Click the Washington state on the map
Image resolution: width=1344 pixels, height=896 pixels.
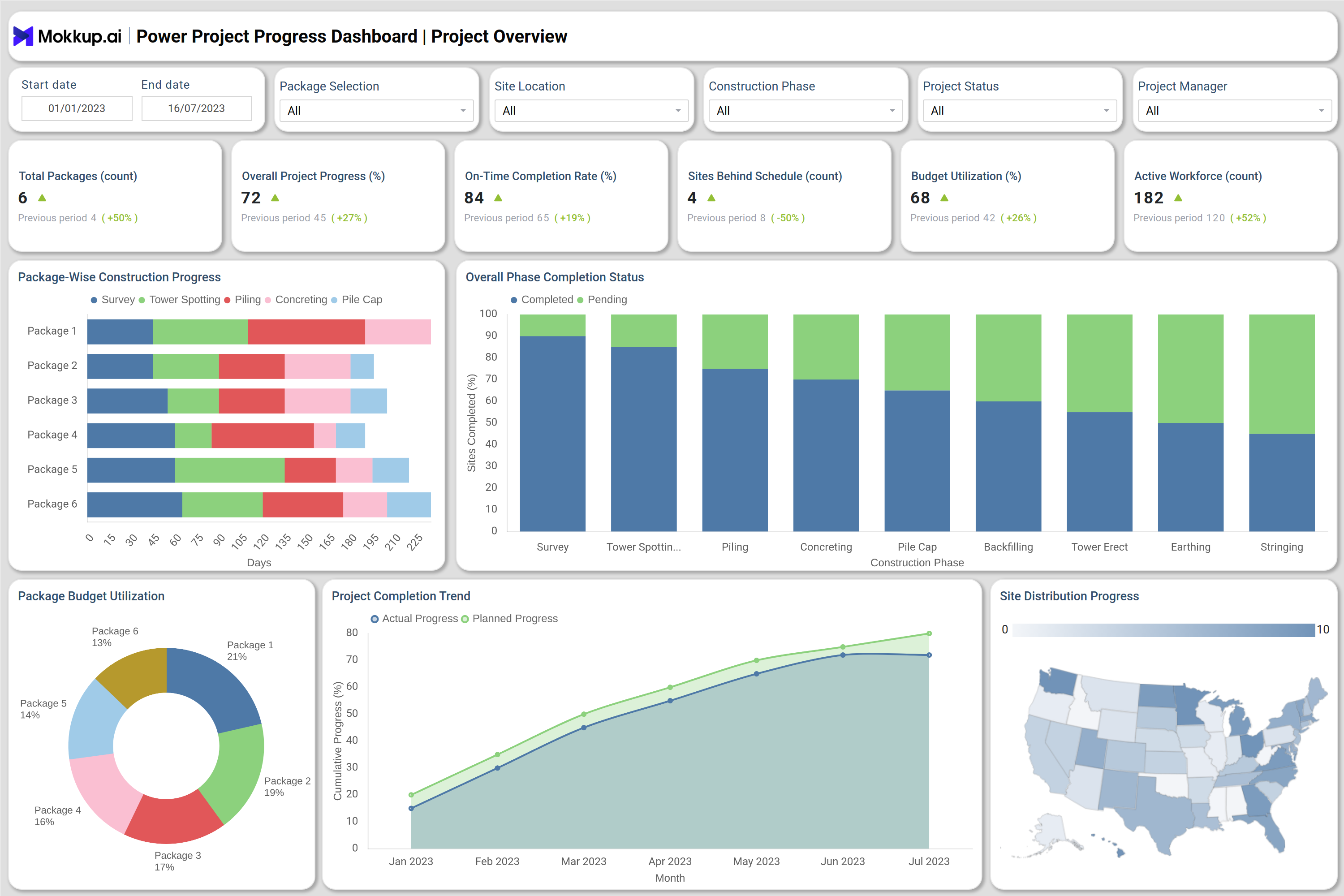point(1057,682)
